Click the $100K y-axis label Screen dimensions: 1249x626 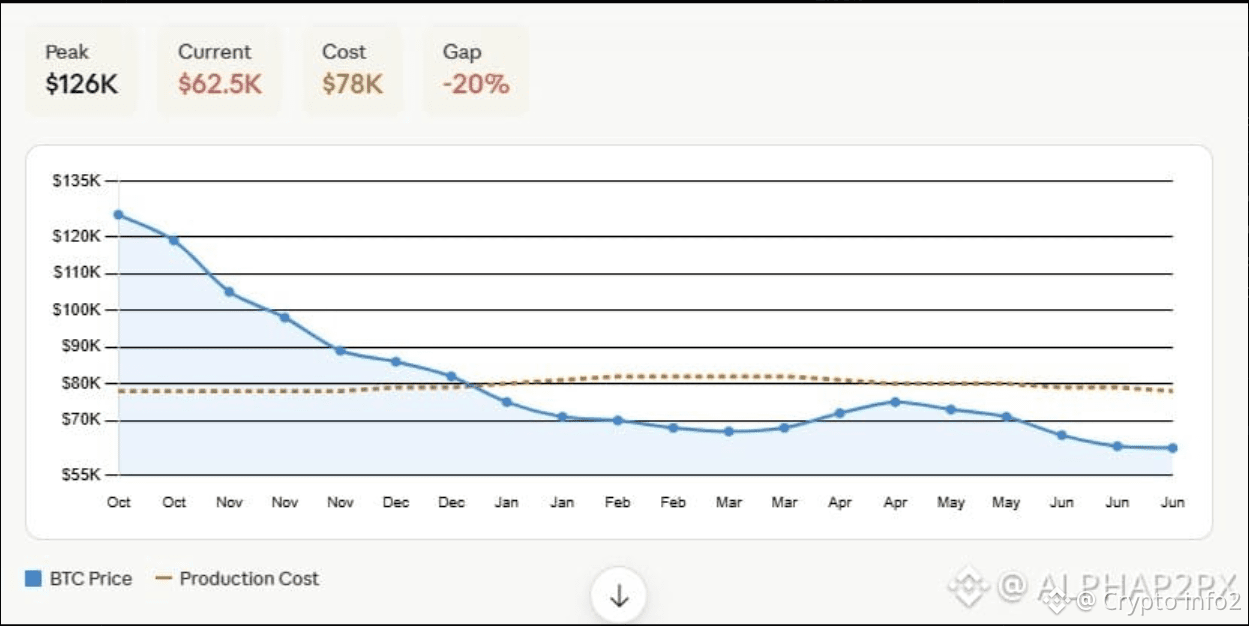(x=77, y=310)
